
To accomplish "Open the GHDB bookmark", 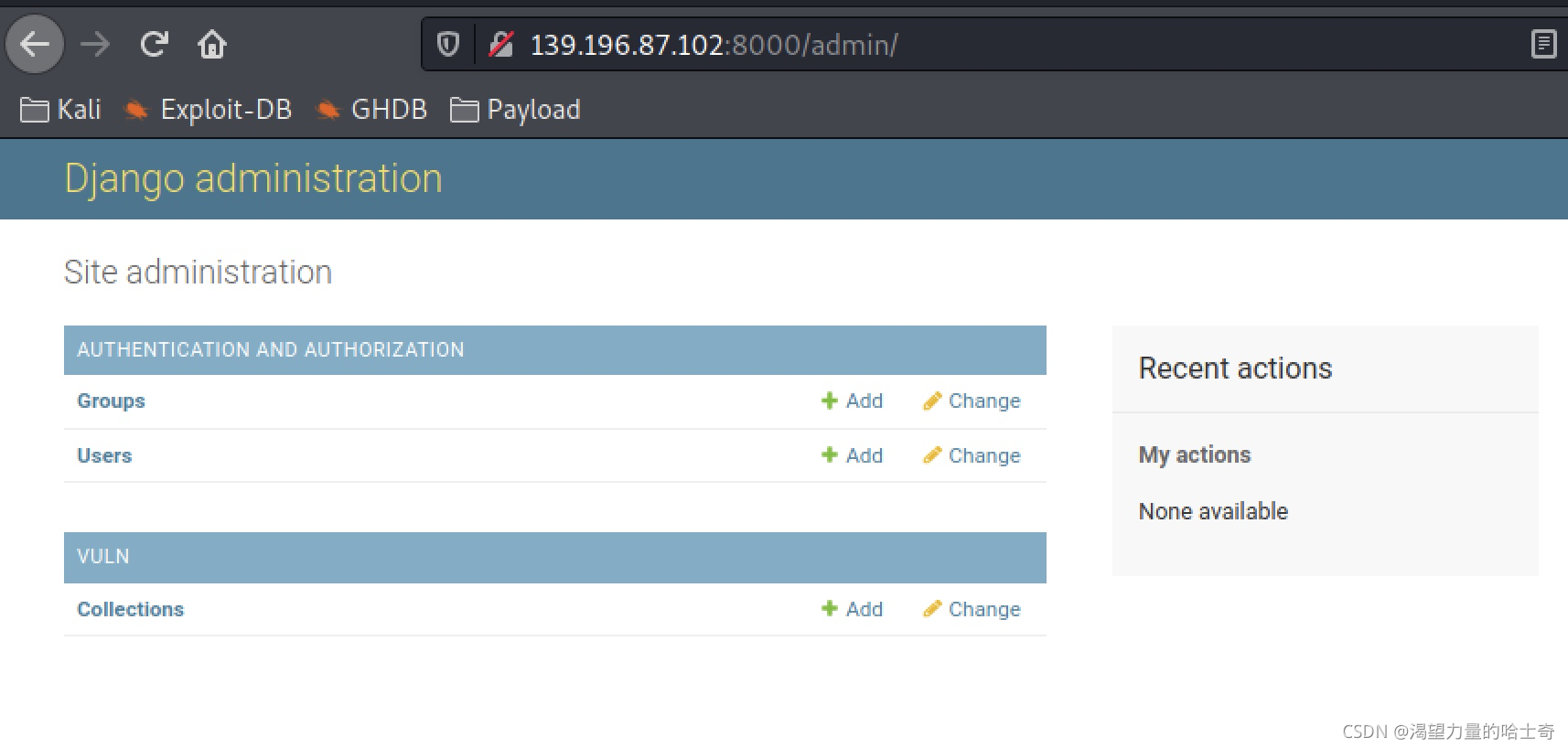I will pos(371,110).
